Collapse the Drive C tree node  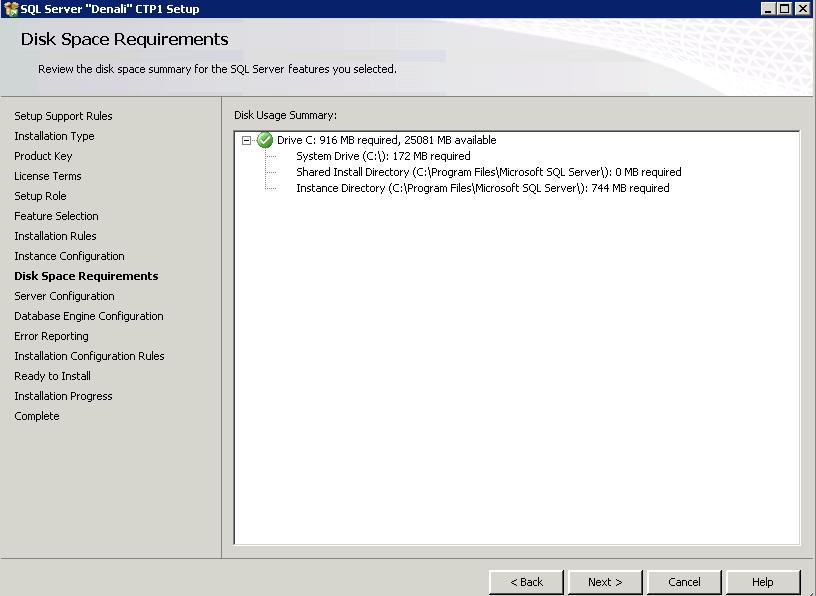(x=247, y=141)
